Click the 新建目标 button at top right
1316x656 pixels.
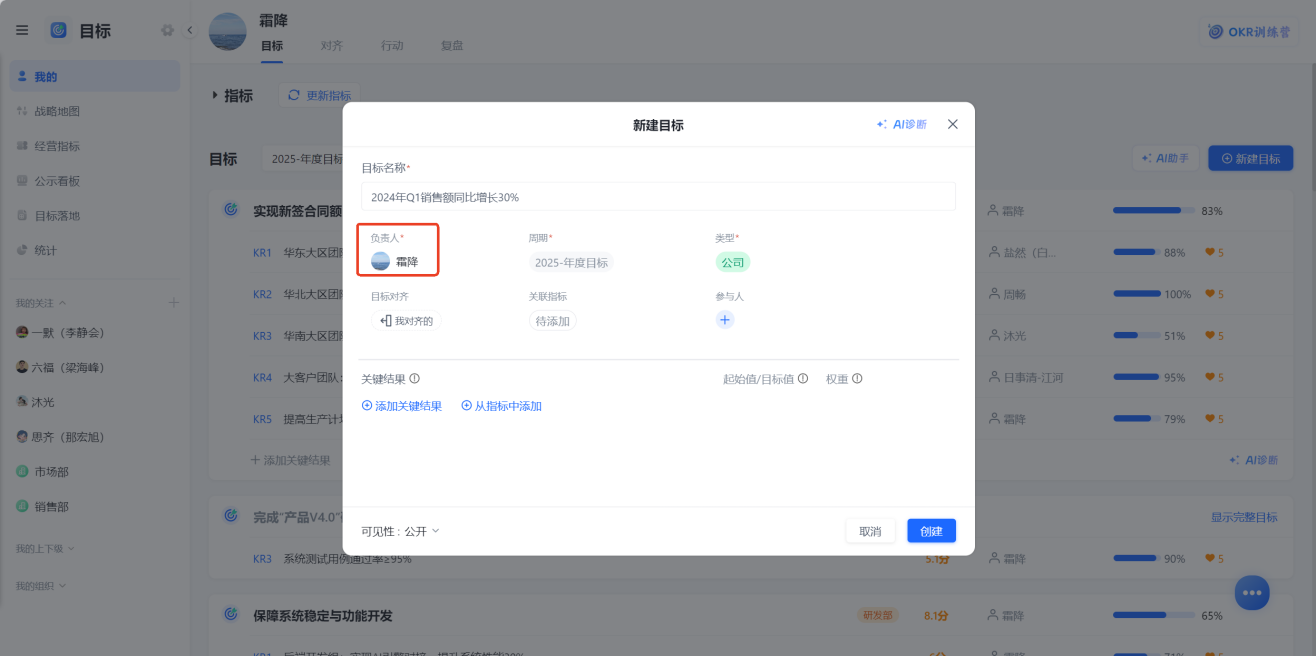pyautogui.click(x=1251, y=158)
